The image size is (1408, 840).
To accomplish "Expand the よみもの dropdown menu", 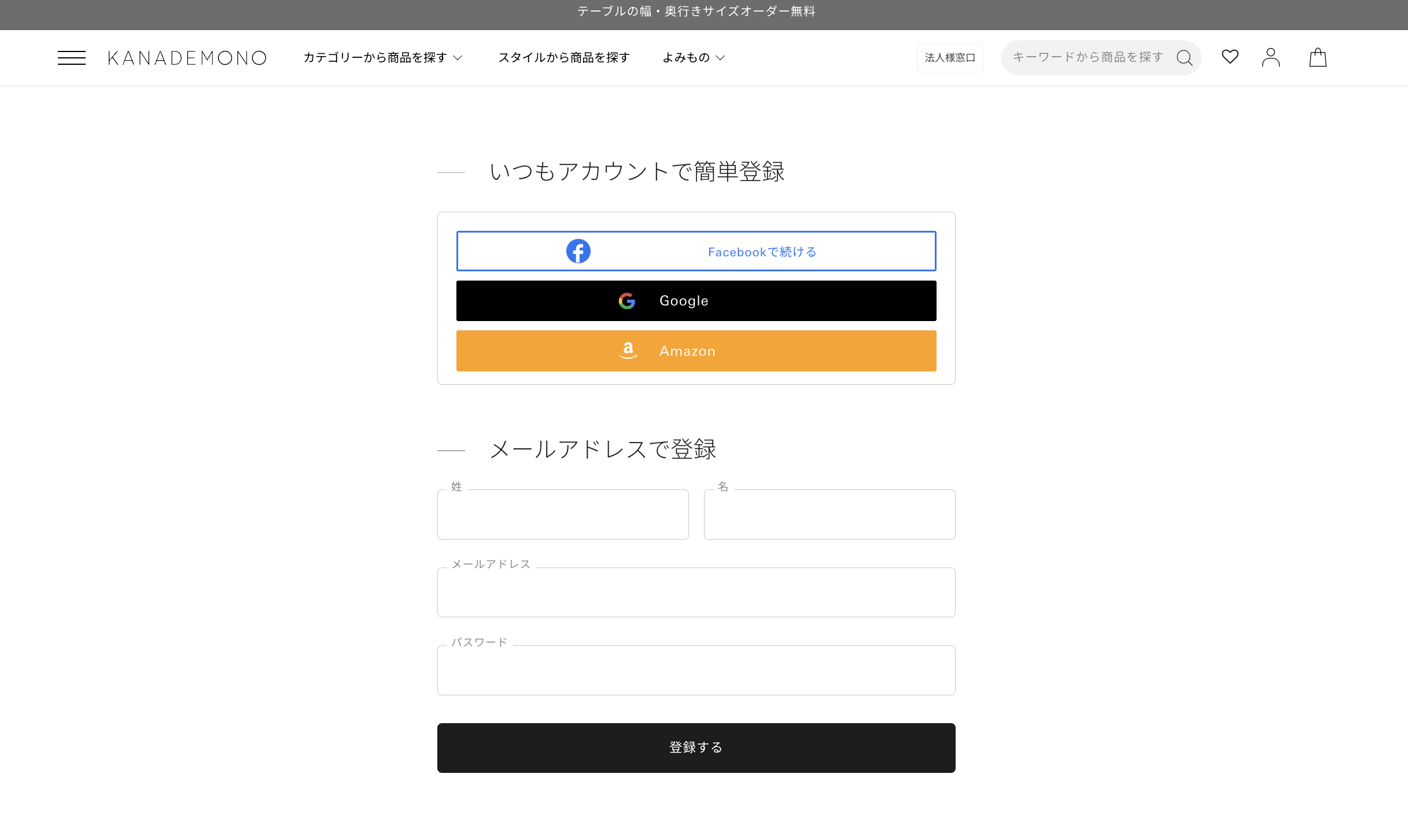I will coord(693,58).
